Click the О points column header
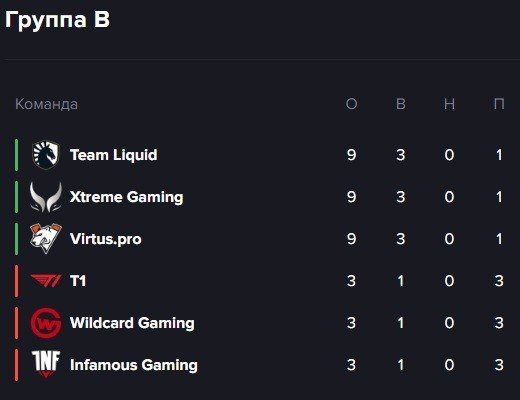520x400 pixels. coord(351,104)
